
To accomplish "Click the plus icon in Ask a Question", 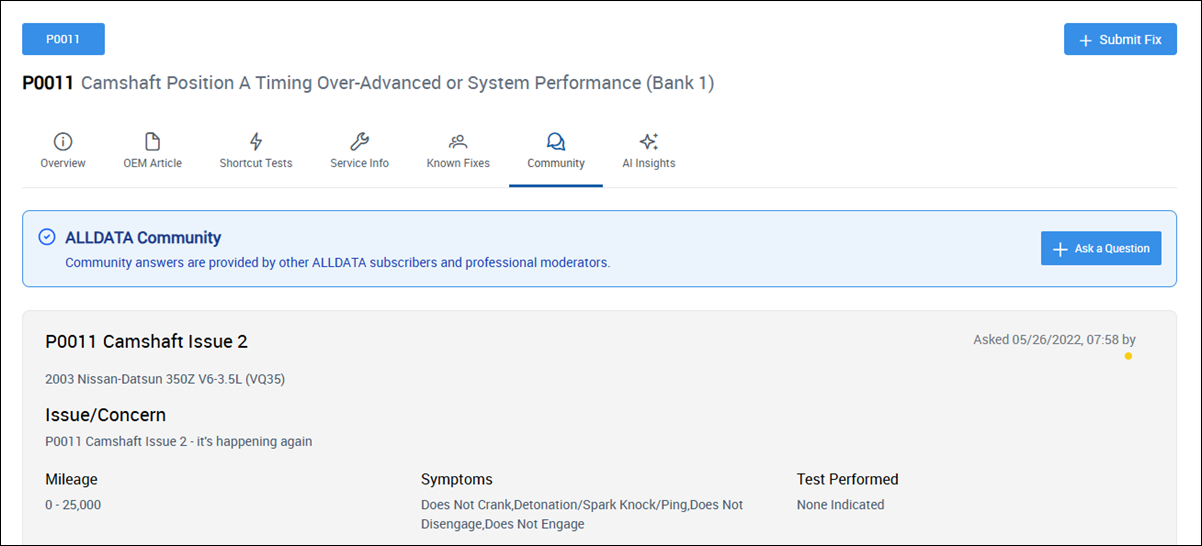I will point(1061,249).
